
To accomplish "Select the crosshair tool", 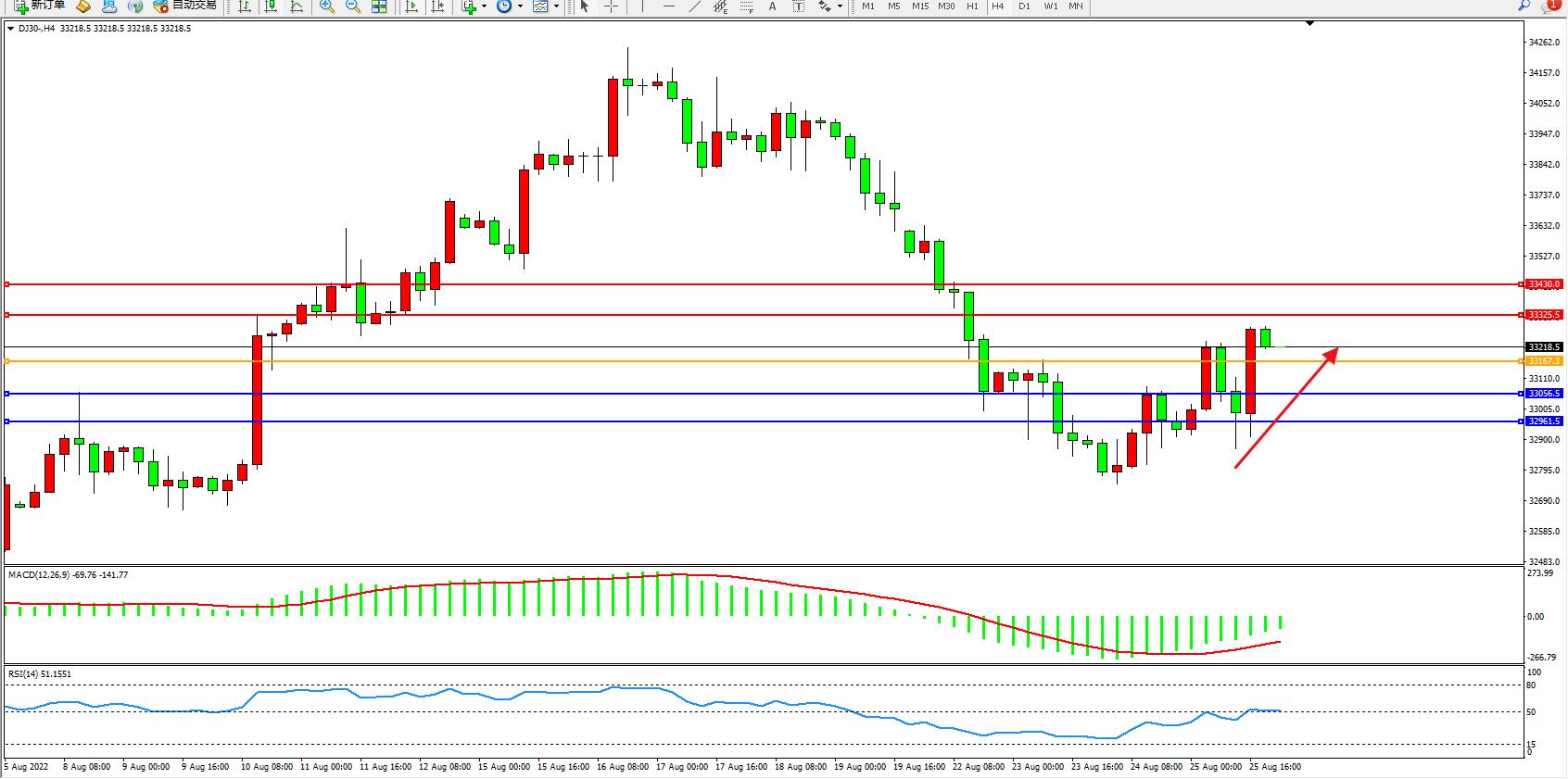I will 612,6.
